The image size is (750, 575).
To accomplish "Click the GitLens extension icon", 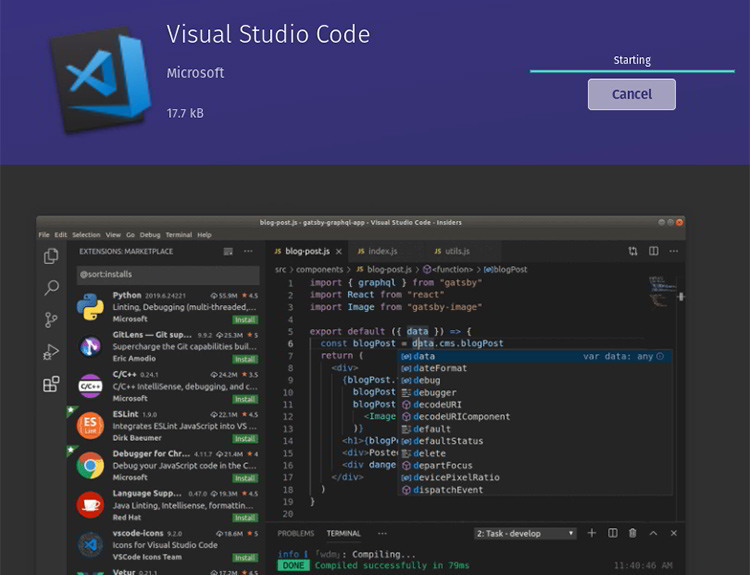I will click(x=90, y=346).
